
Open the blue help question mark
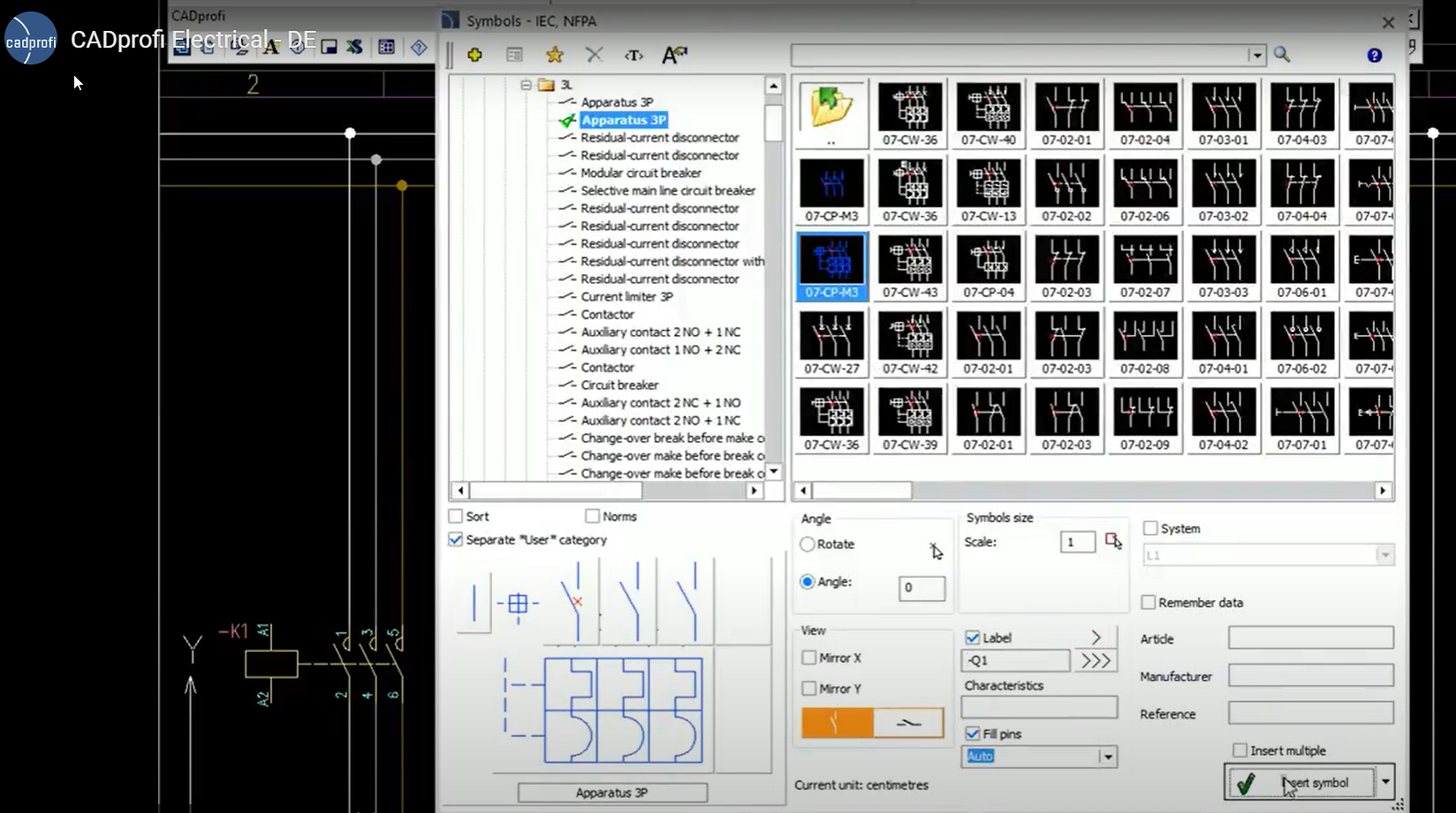1374,55
